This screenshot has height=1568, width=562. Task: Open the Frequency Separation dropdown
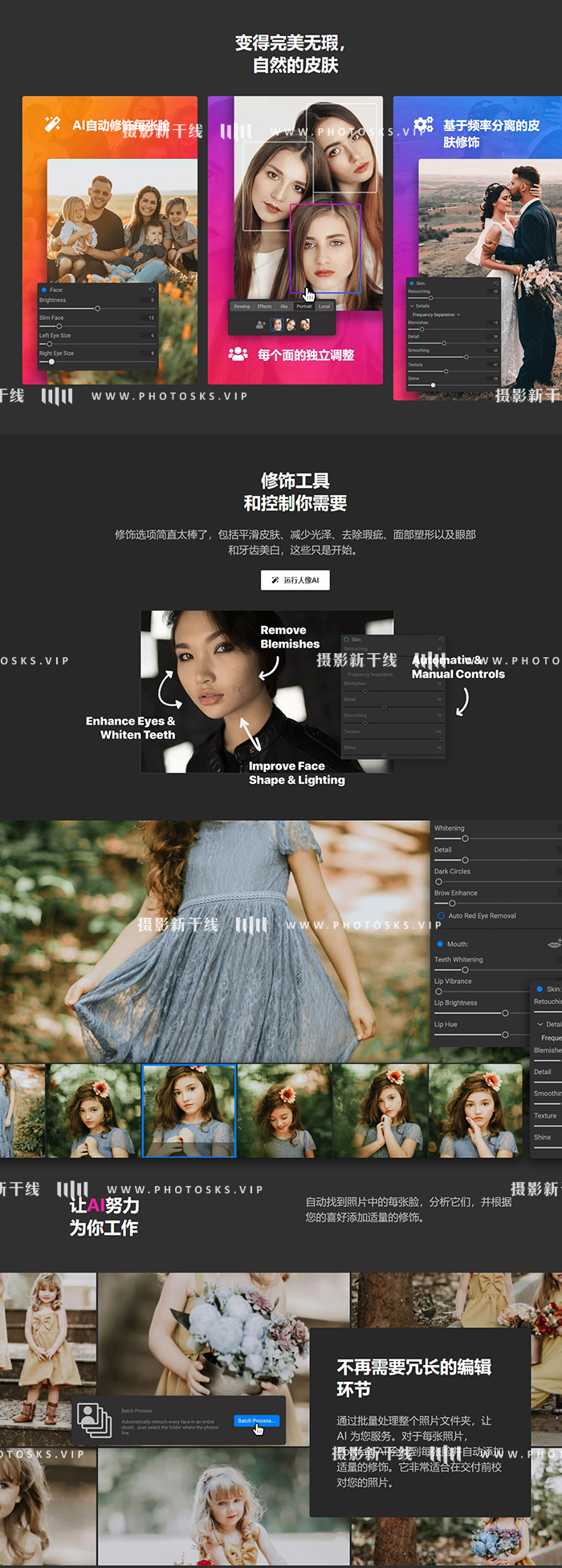pos(436,315)
